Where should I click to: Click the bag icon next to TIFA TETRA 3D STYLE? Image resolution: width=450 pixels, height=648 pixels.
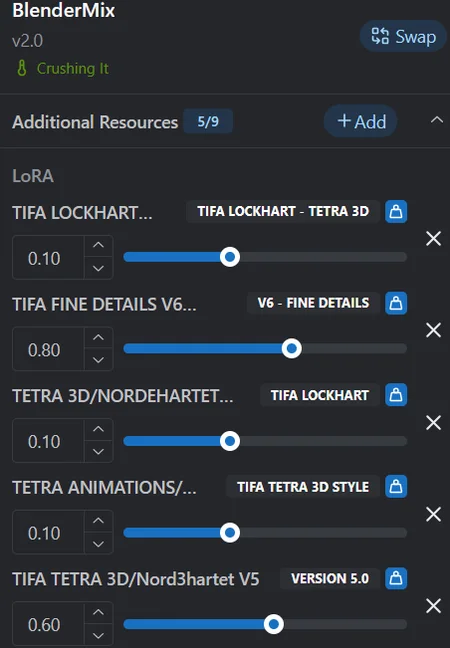[x=396, y=486]
